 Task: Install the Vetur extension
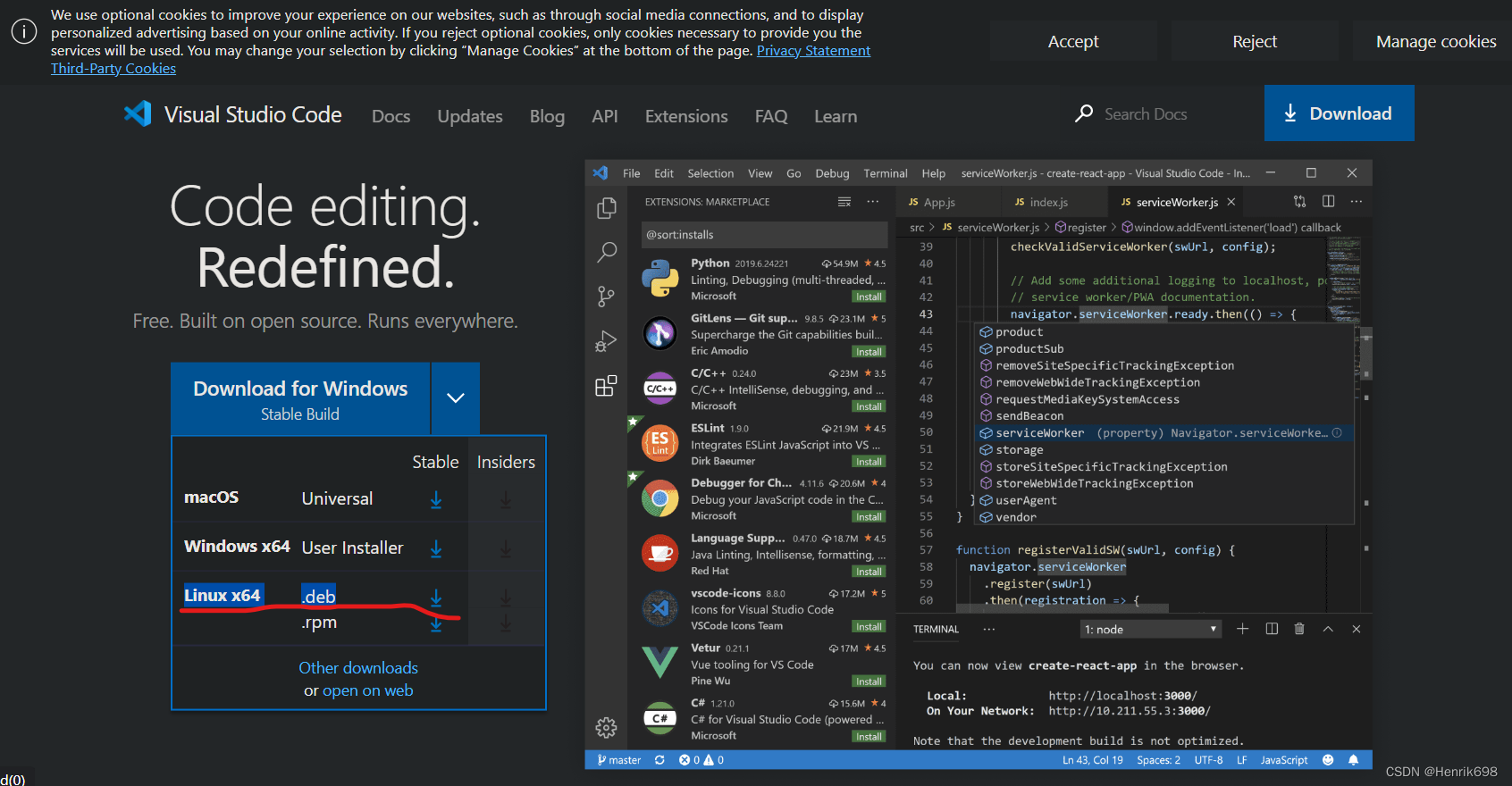869,681
